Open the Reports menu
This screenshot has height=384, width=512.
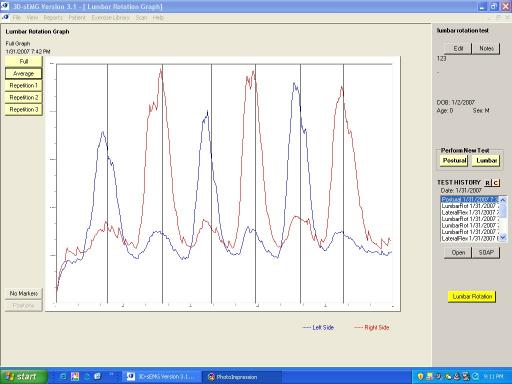(53, 18)
